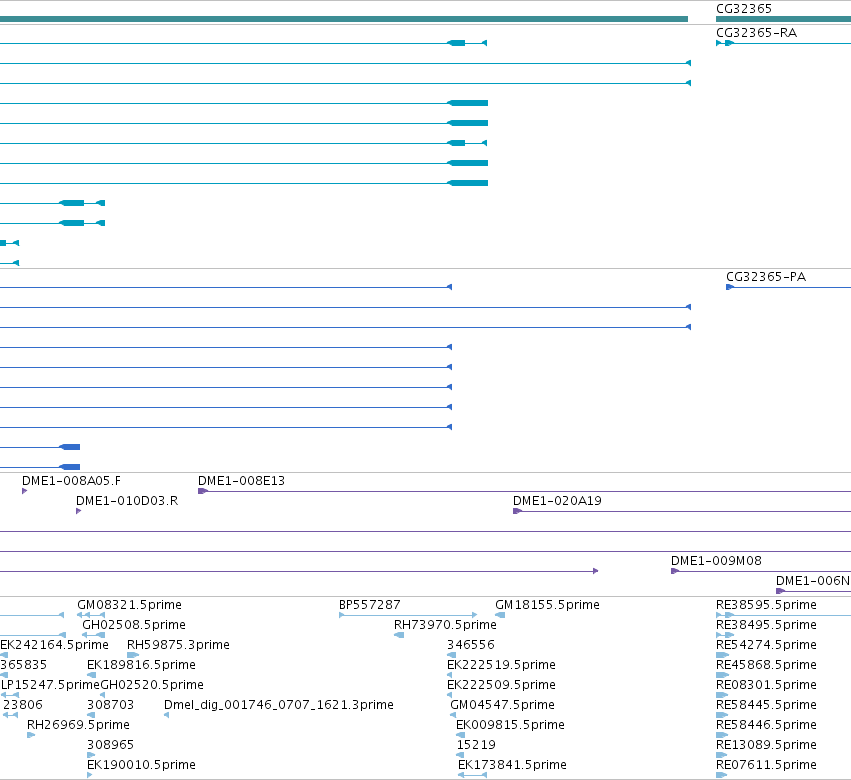The width and height of the screenshot is (851, 780).
Task: Click the RE58446.5prime EST label
Action: point(766,725)
